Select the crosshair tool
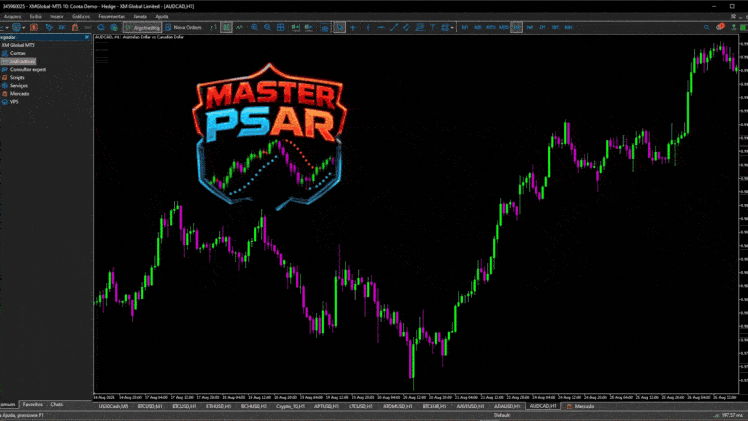Viewport: 748px width, 421px height. pyautogui.click(x=353, y=27)
